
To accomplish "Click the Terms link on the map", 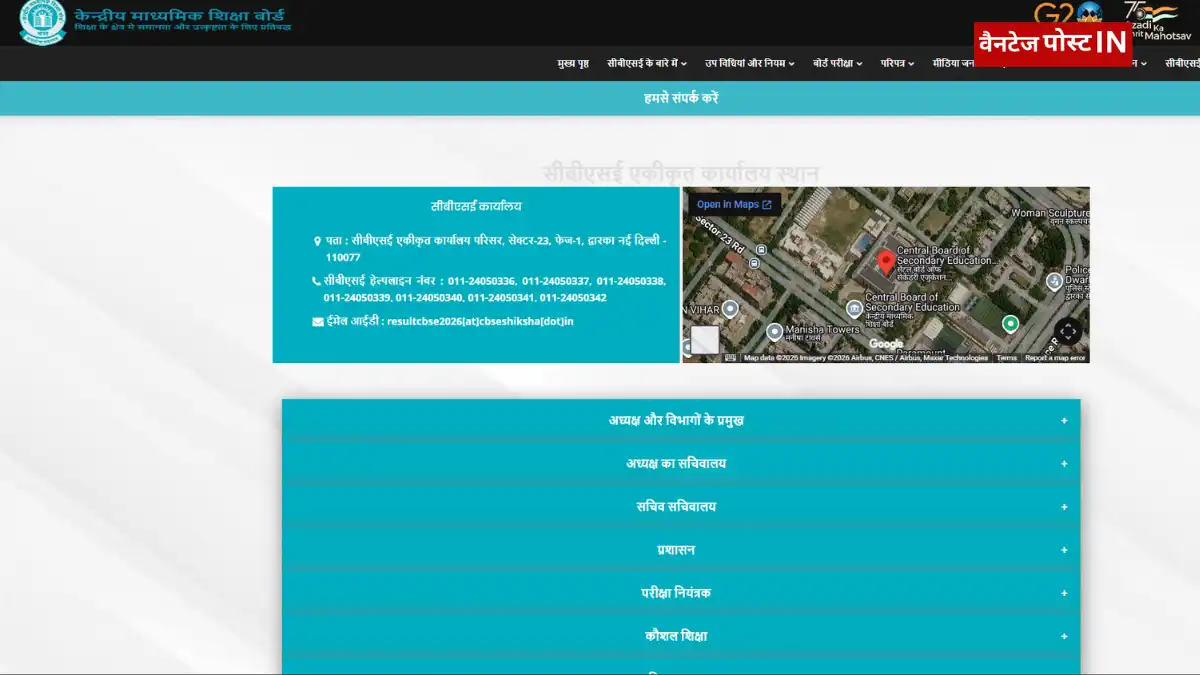I will click(1006, 357).
